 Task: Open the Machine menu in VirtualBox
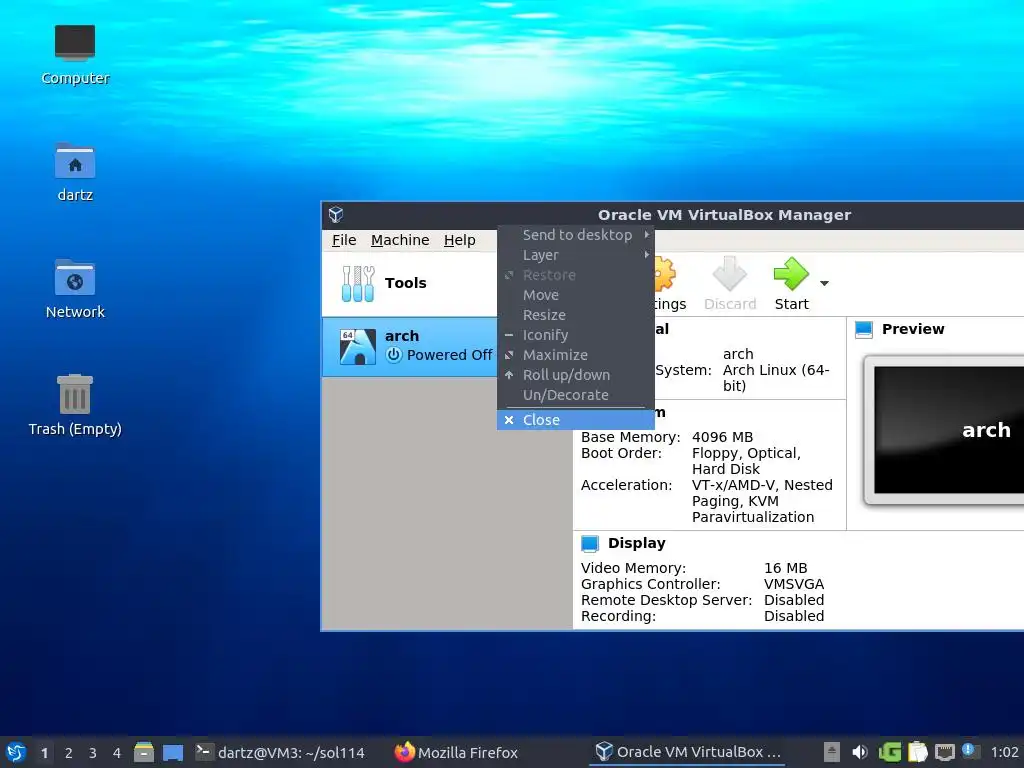[400, 240]
